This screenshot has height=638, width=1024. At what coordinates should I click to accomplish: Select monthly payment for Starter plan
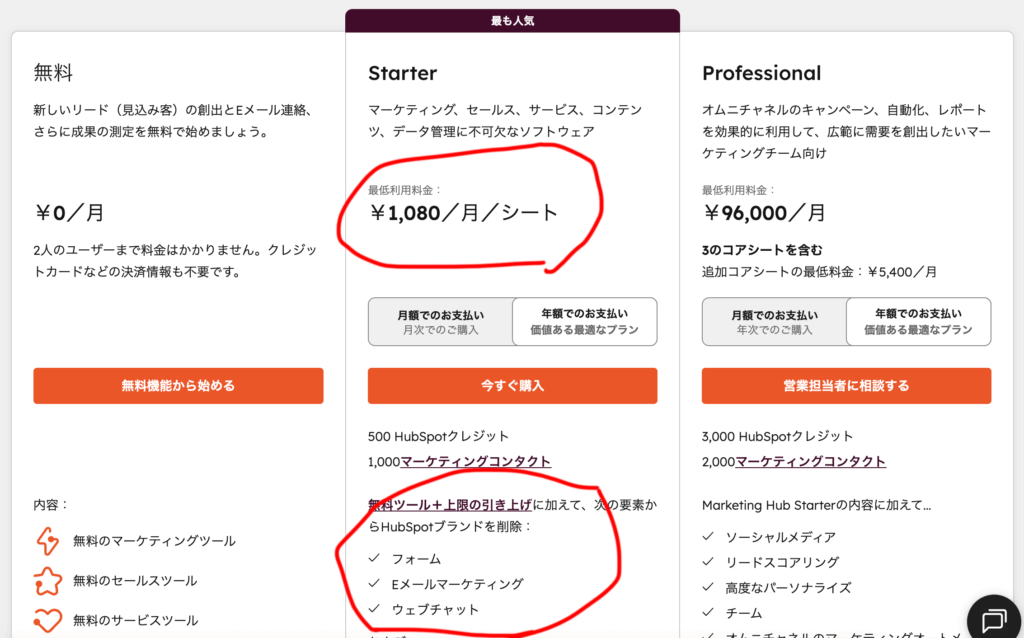click(x=440, y=322)
